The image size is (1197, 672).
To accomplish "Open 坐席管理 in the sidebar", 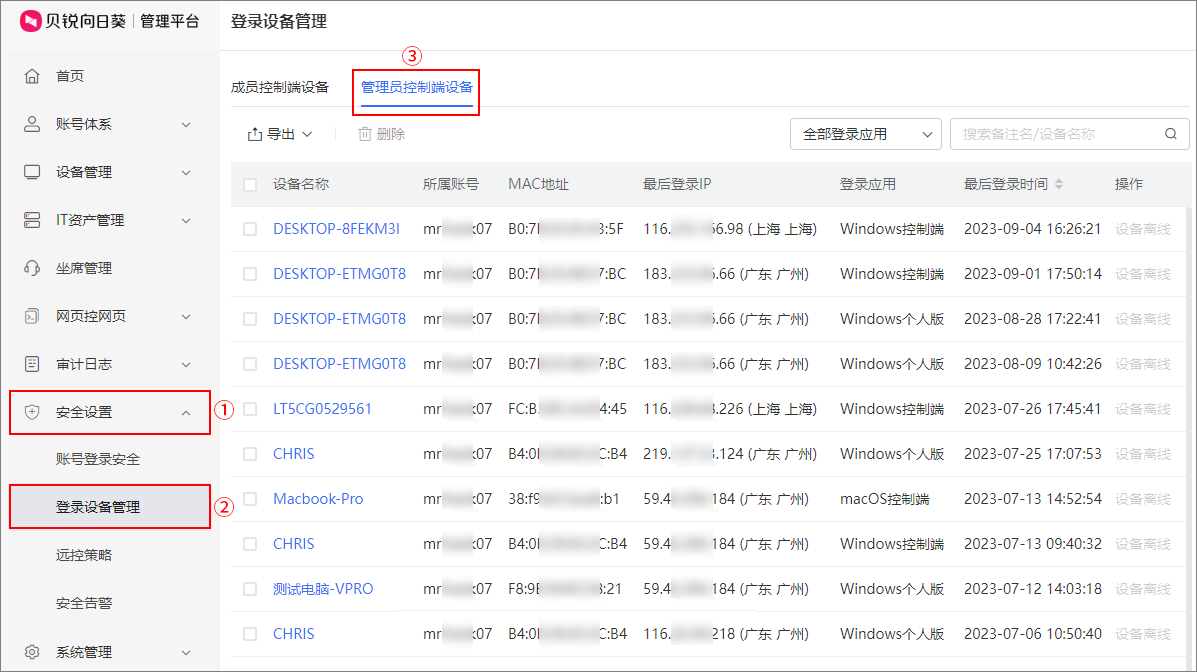I will 84,268.
